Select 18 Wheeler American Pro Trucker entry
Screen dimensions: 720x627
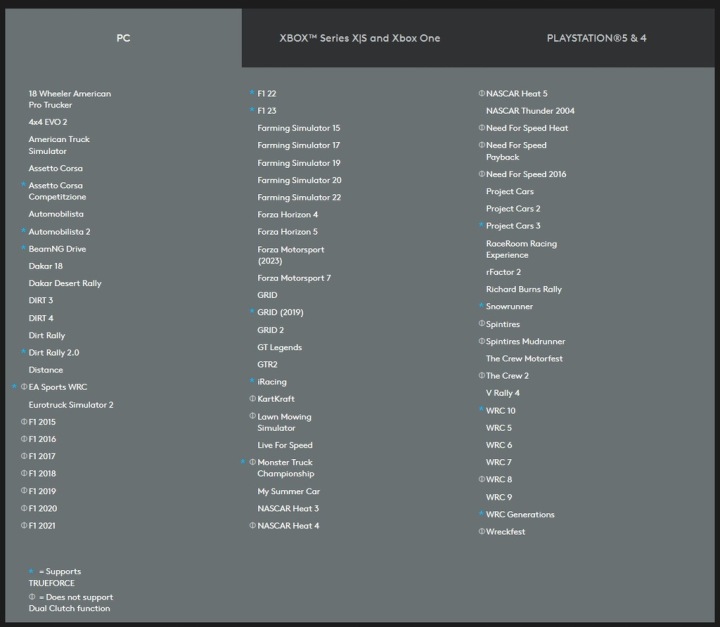pos(70,99)
